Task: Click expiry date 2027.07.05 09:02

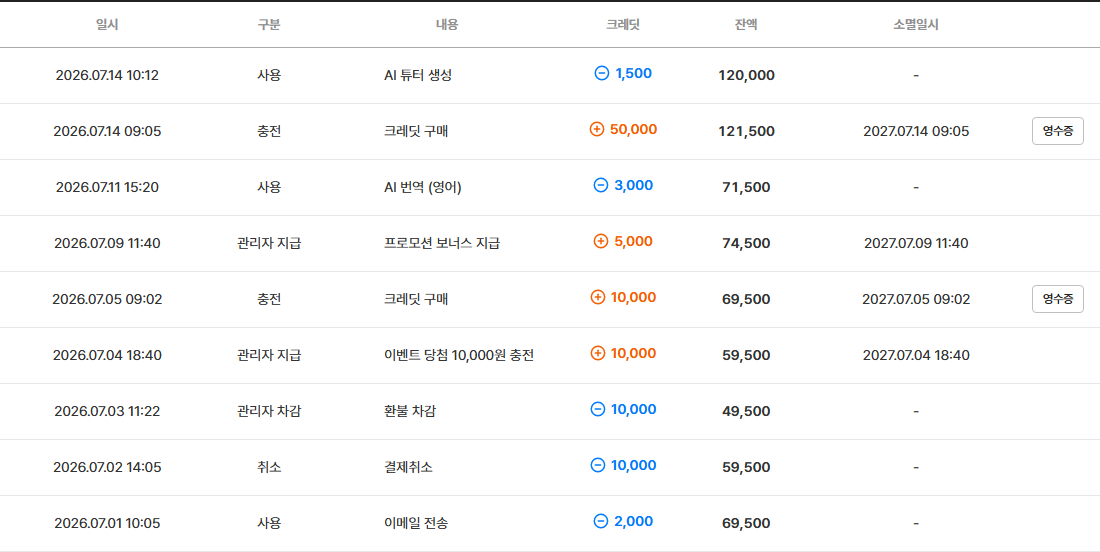Action: [x=916, y=299]
